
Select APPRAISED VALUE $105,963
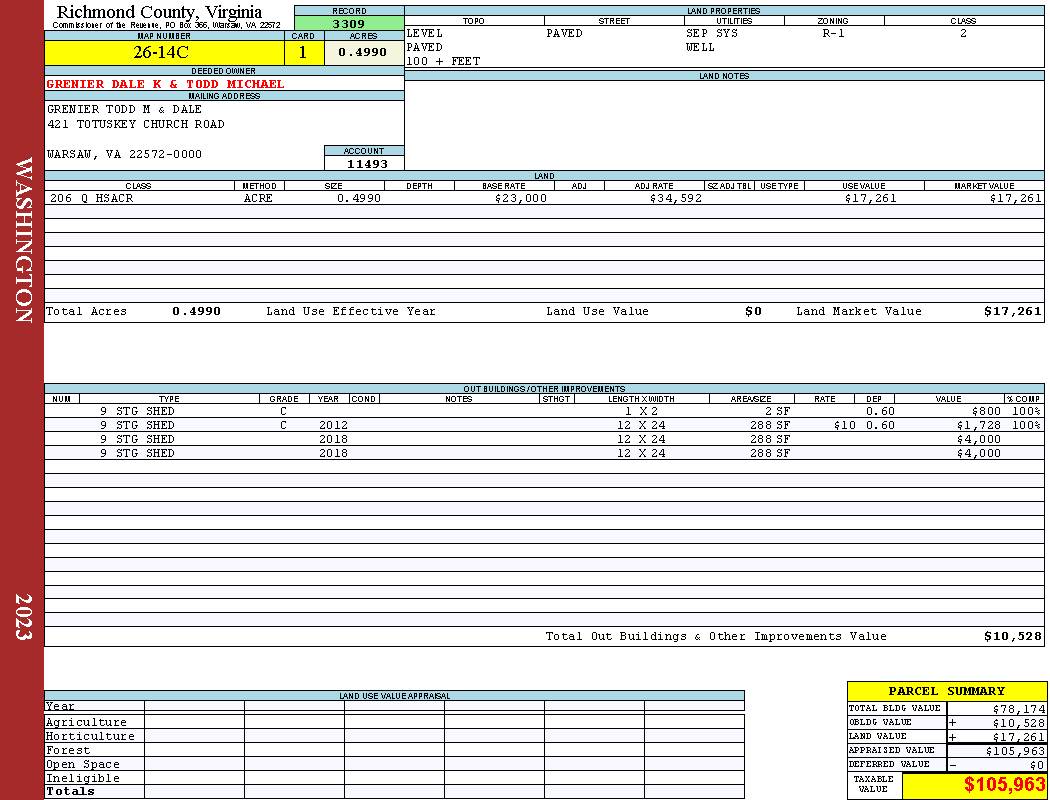(1015, 751)
